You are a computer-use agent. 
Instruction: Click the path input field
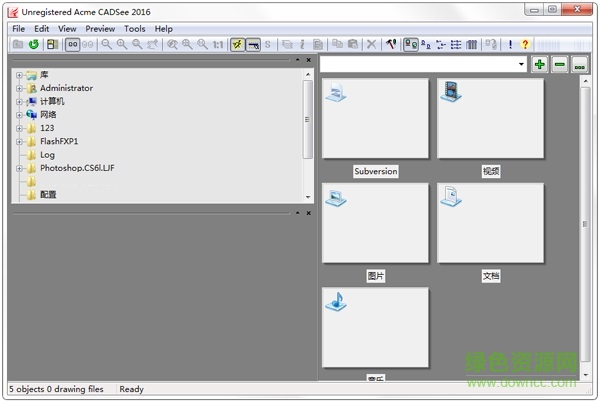[x=419, y=64]
